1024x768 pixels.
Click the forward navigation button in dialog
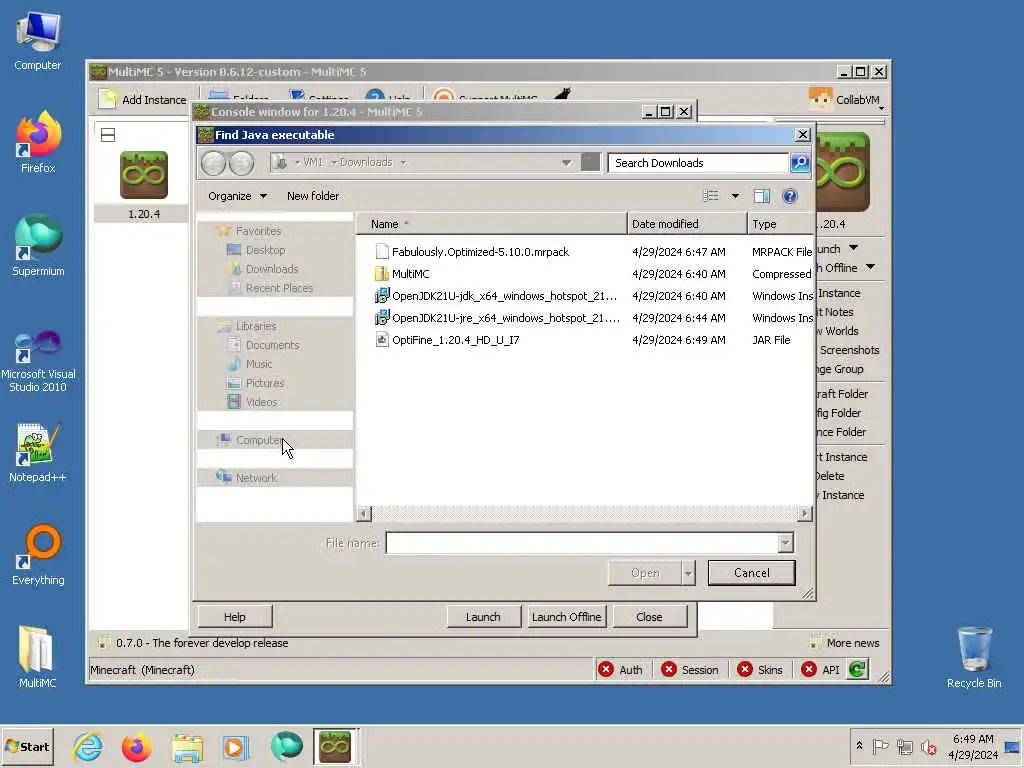coord(241,163)
